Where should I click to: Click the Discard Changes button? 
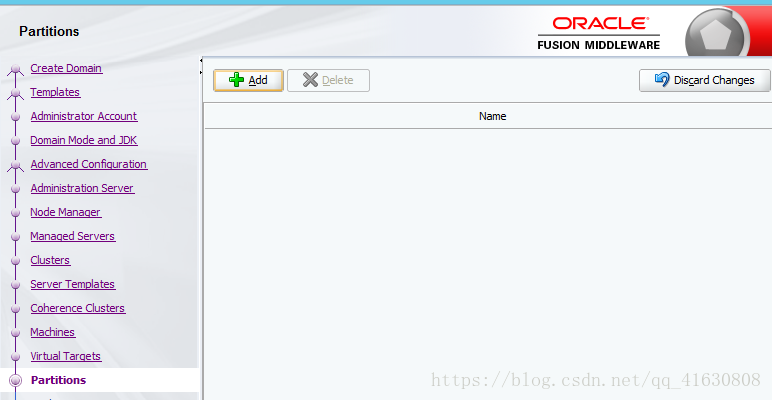[705, 80]
